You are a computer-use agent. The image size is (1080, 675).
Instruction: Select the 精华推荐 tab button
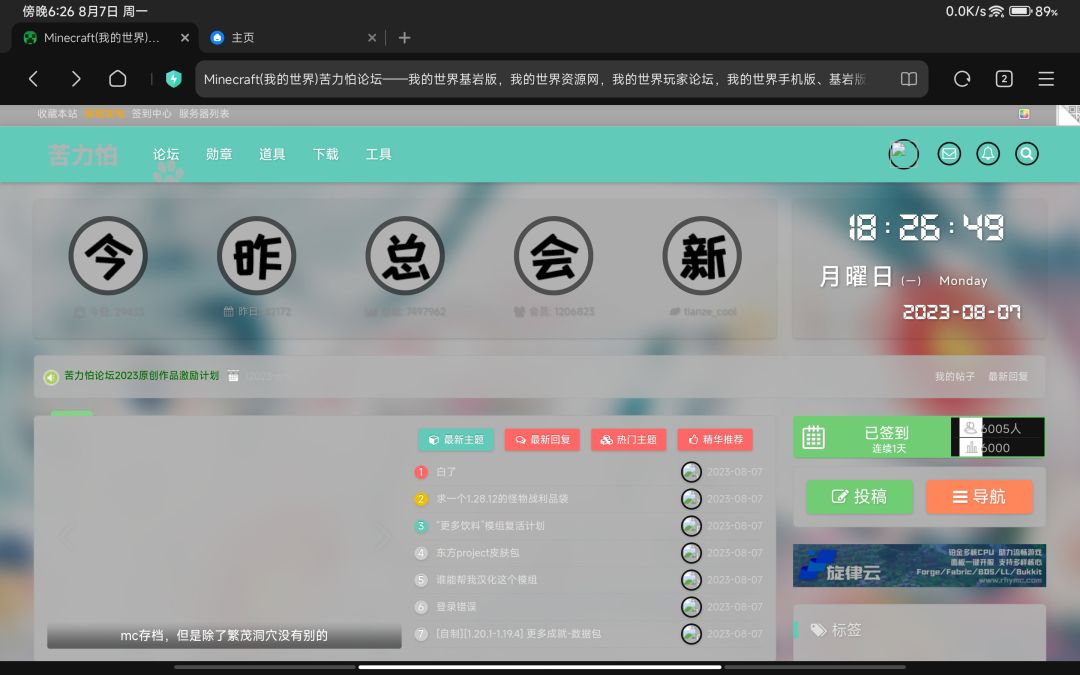click(x=715, y=439)
